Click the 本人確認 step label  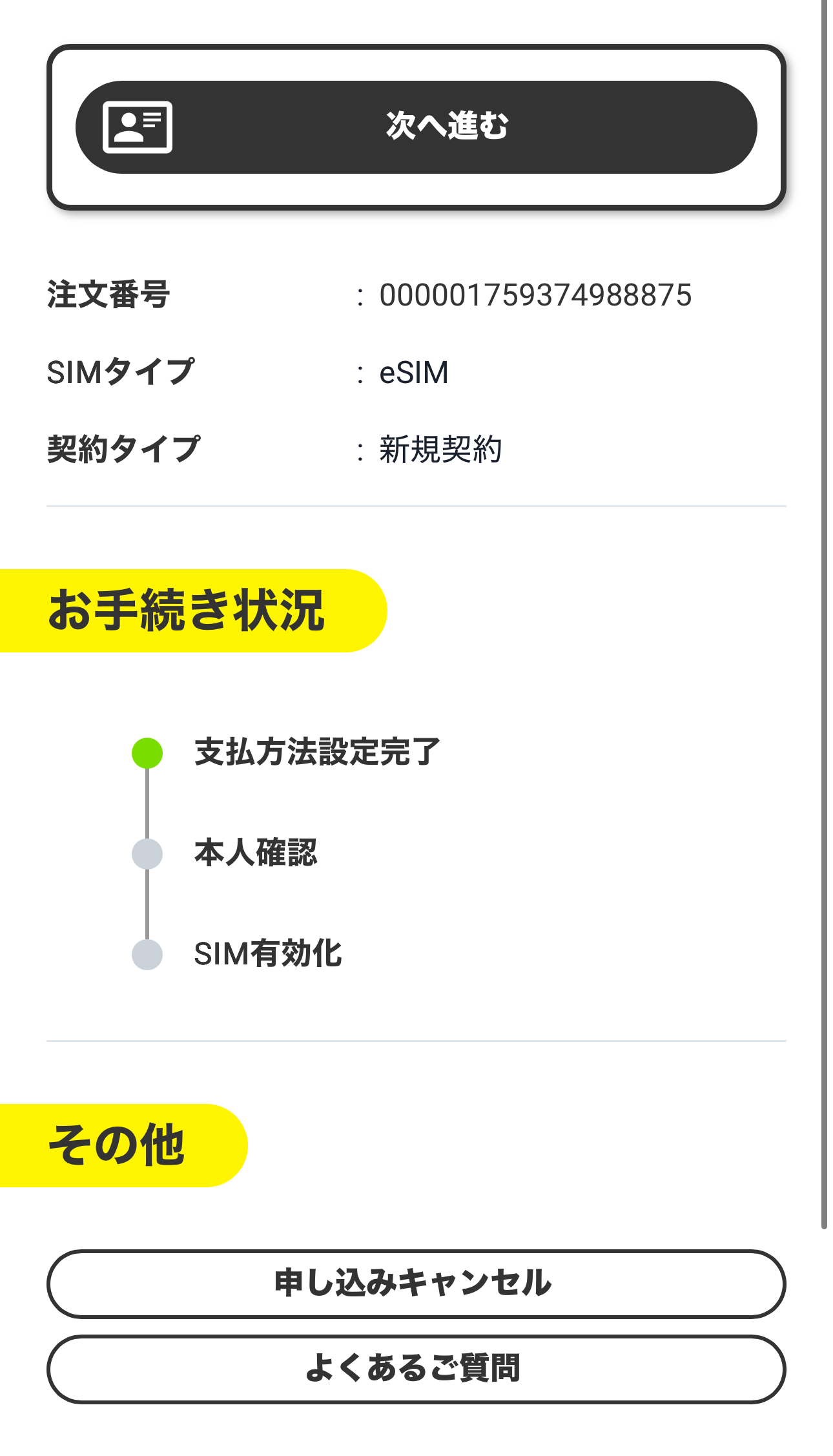pyautogui.click(x=256, y=853)
